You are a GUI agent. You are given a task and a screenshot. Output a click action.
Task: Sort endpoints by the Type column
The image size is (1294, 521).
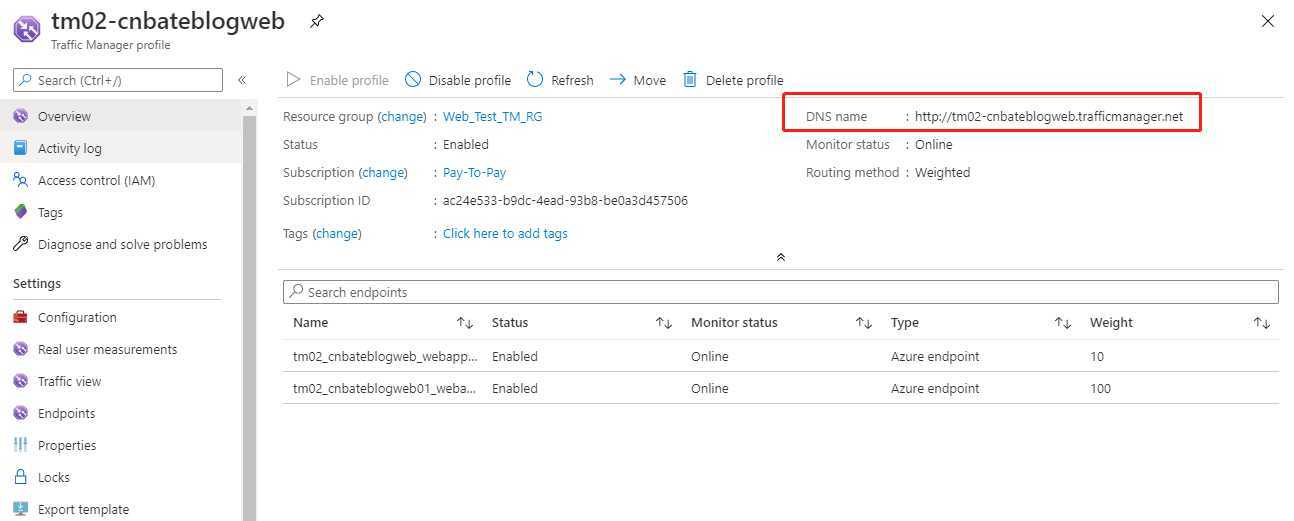[x=1063, y=323]
